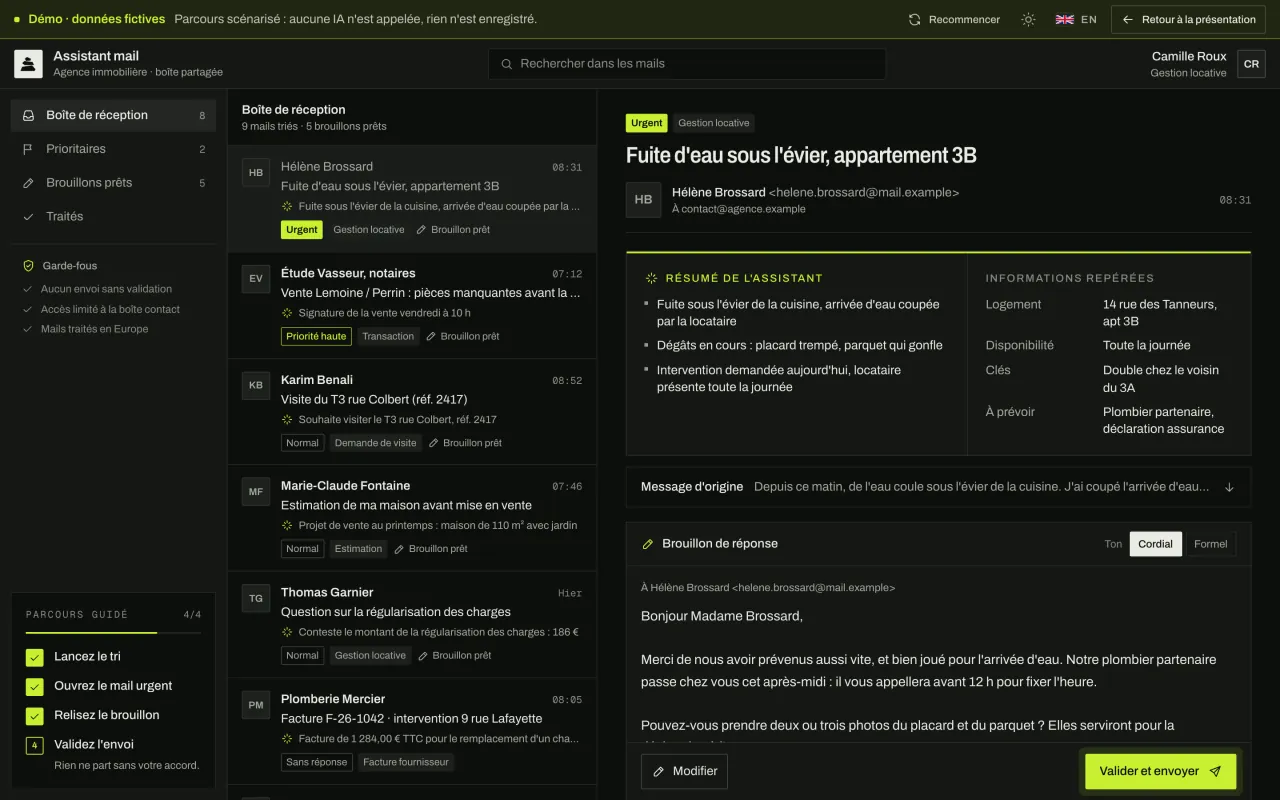
Task: Open Thomas Garnier's charges question mail
Action: (412, 625)
